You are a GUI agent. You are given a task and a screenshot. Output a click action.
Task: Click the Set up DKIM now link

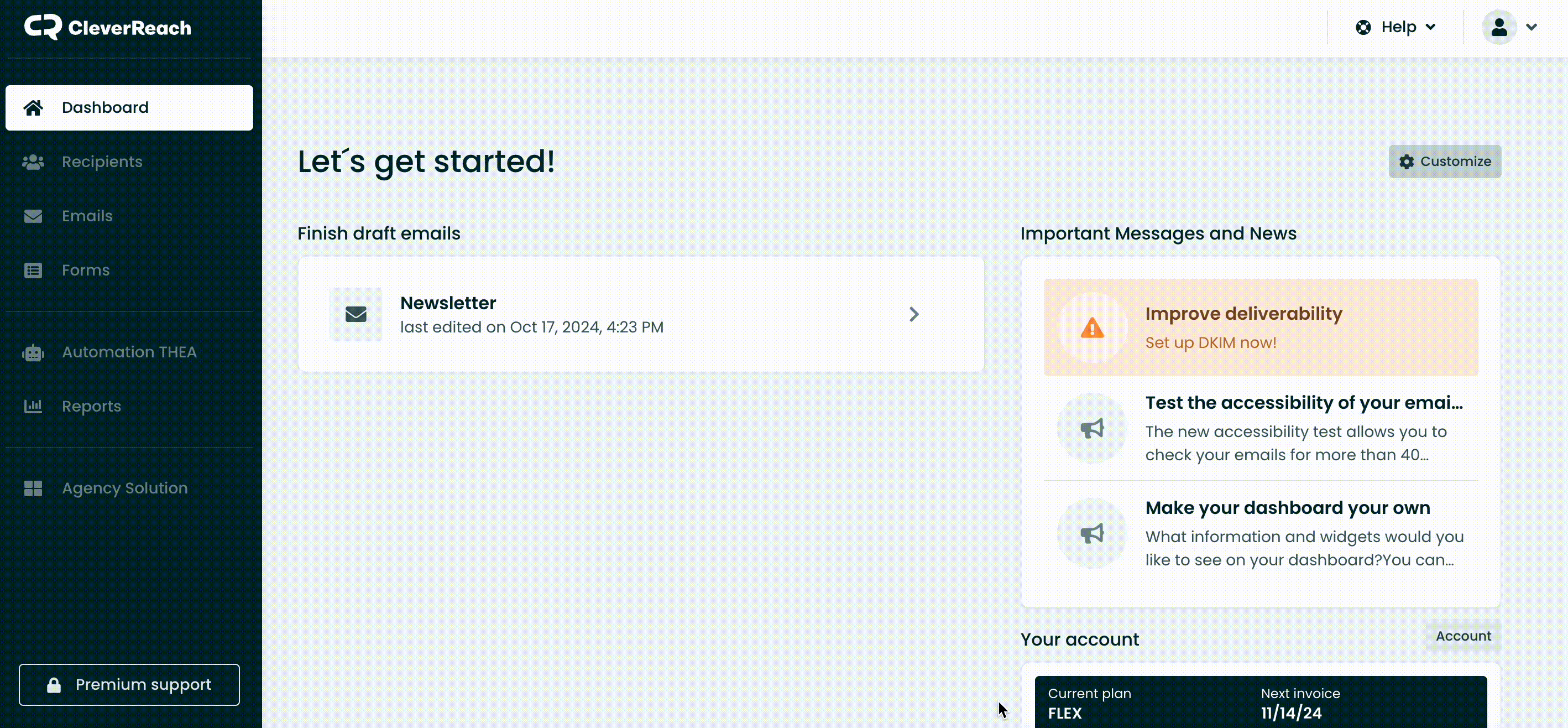(1211, 342)
